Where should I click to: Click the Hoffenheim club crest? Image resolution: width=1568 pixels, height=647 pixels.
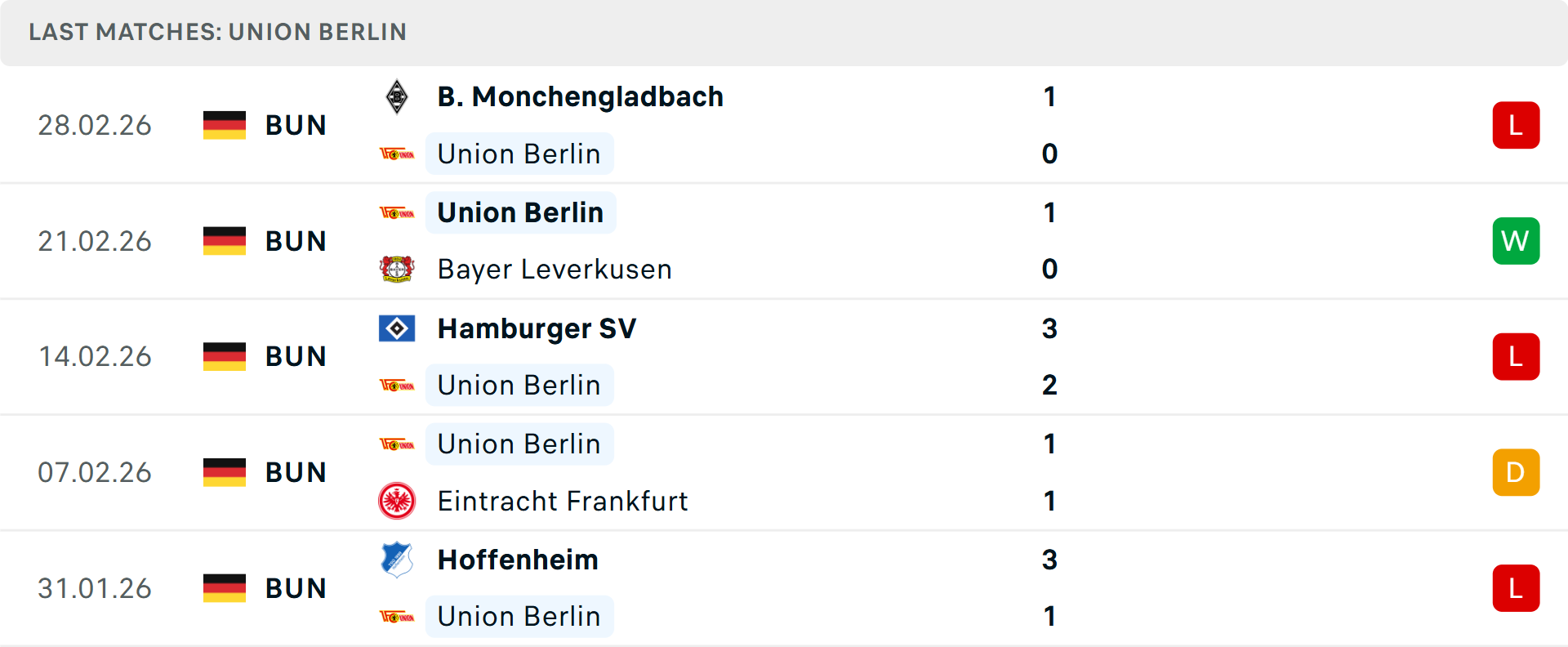[397, 560]
